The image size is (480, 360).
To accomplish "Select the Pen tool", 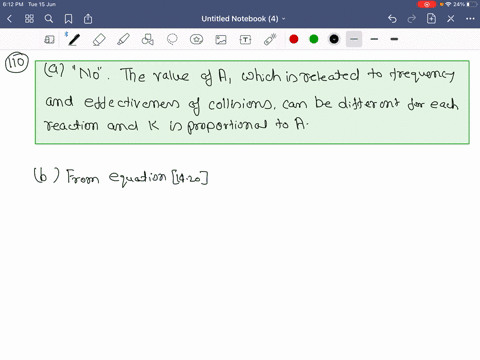I will click(73, 39).
